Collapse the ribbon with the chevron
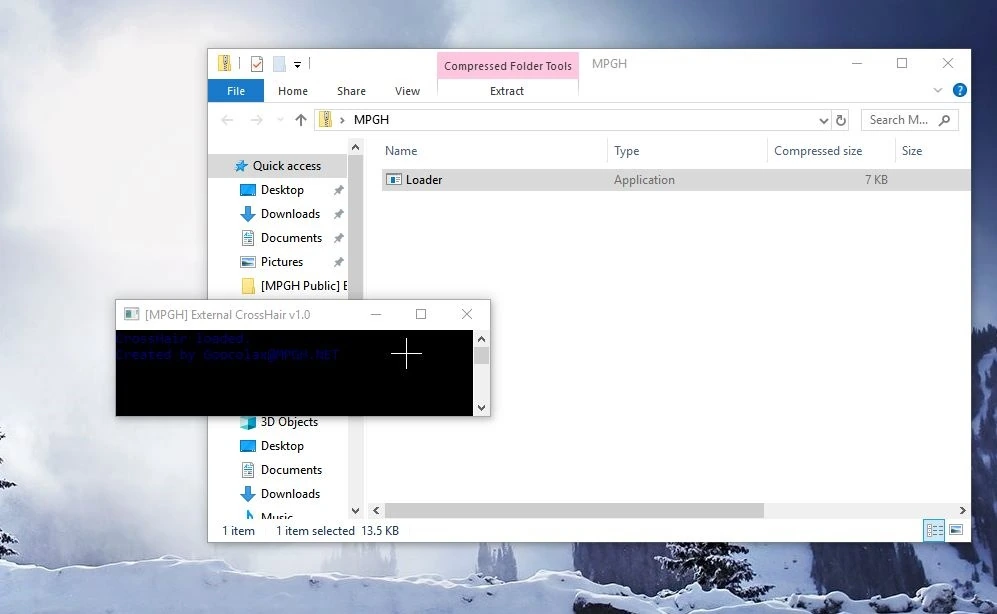The height and width of the screenshot is (614, 997). [937, 90]
